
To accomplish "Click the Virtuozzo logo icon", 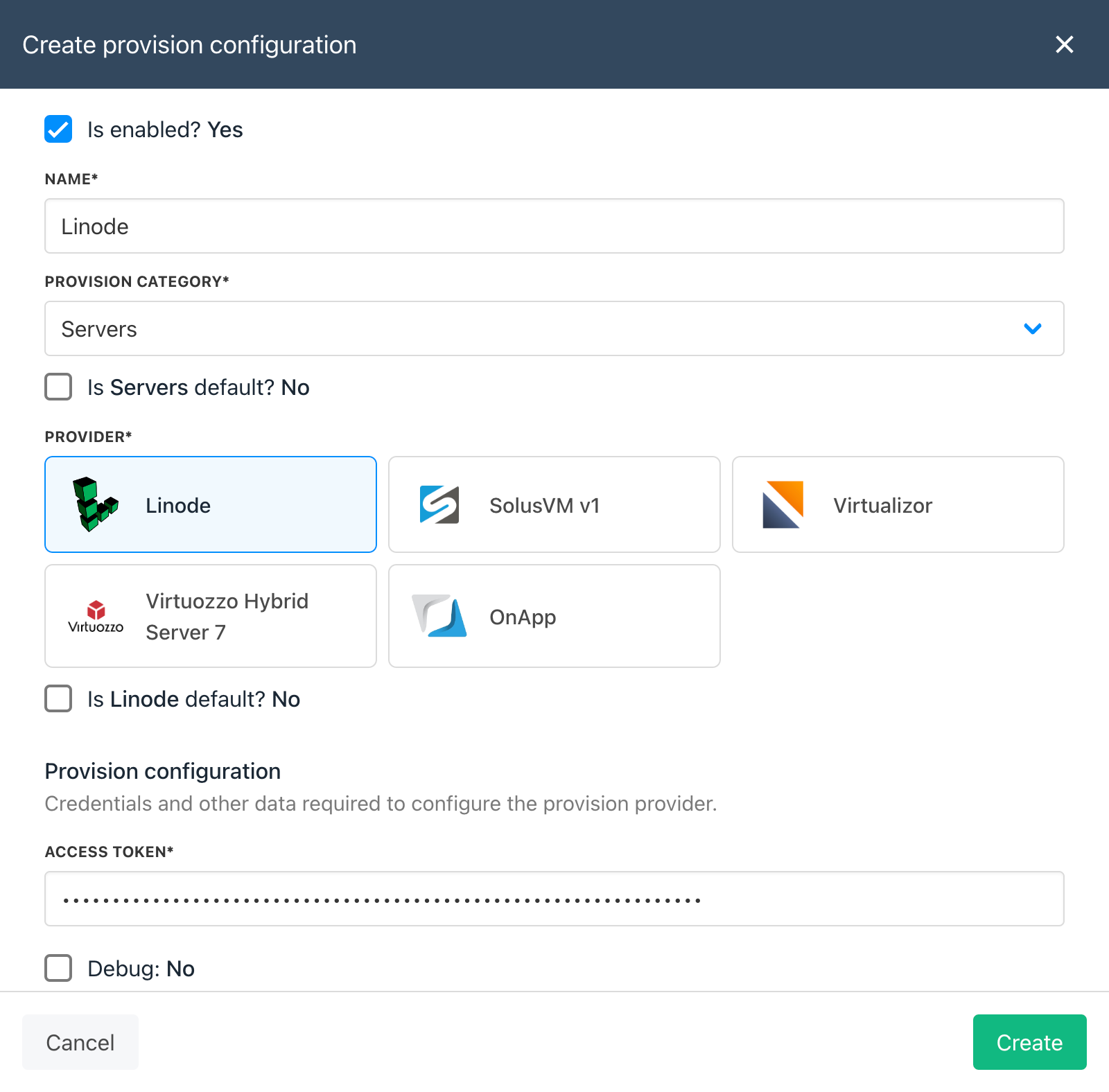I will point(96,616).
